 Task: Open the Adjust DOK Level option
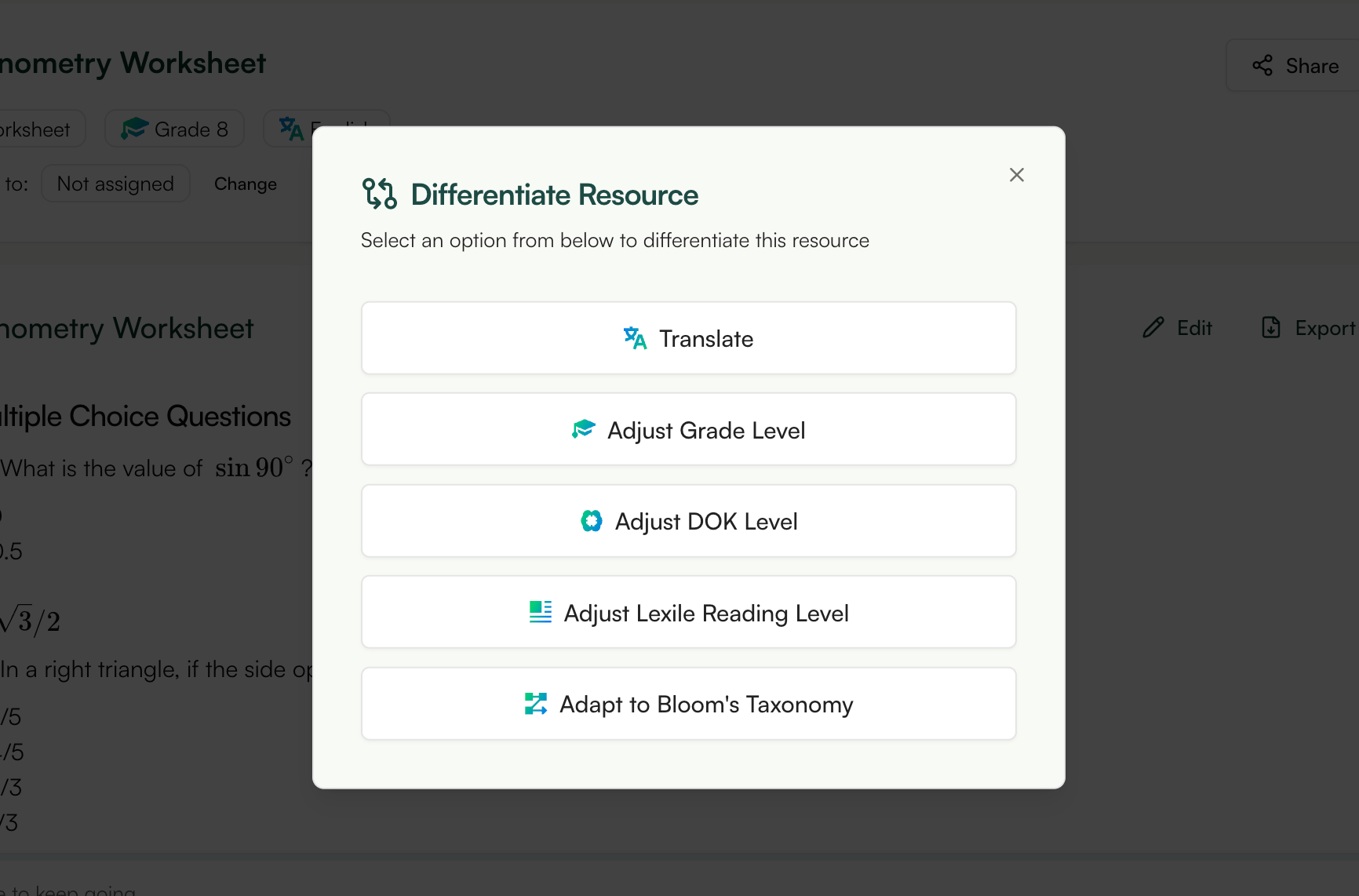(x=688, y=520)
